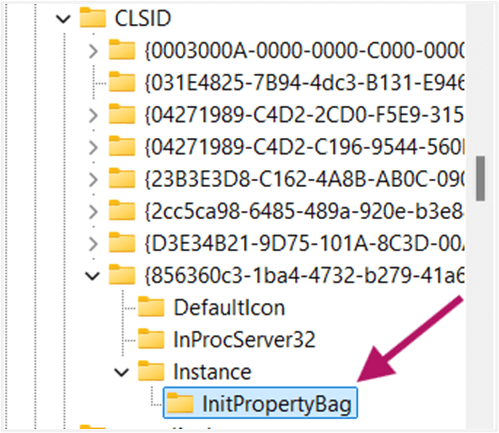This screenshot has width=499, height=433.
Task: Select key {23B3E3D8-C162-4A8B-AB0C
Action: pyautogui.click(x=304, y=180)
